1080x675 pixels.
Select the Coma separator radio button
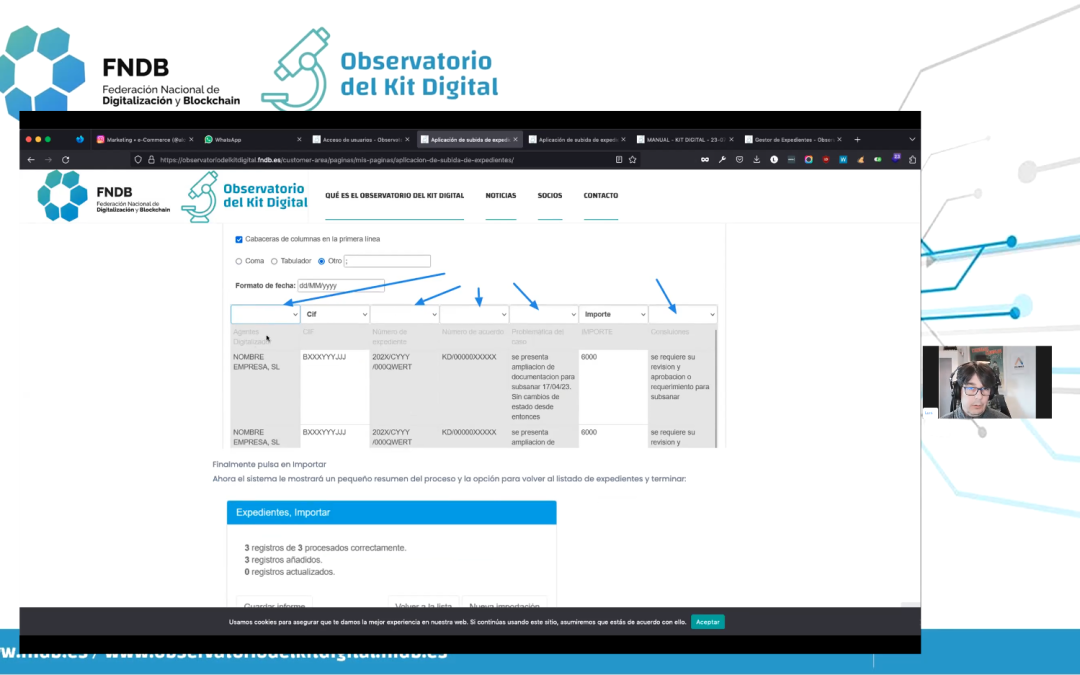tap(239, 262)
